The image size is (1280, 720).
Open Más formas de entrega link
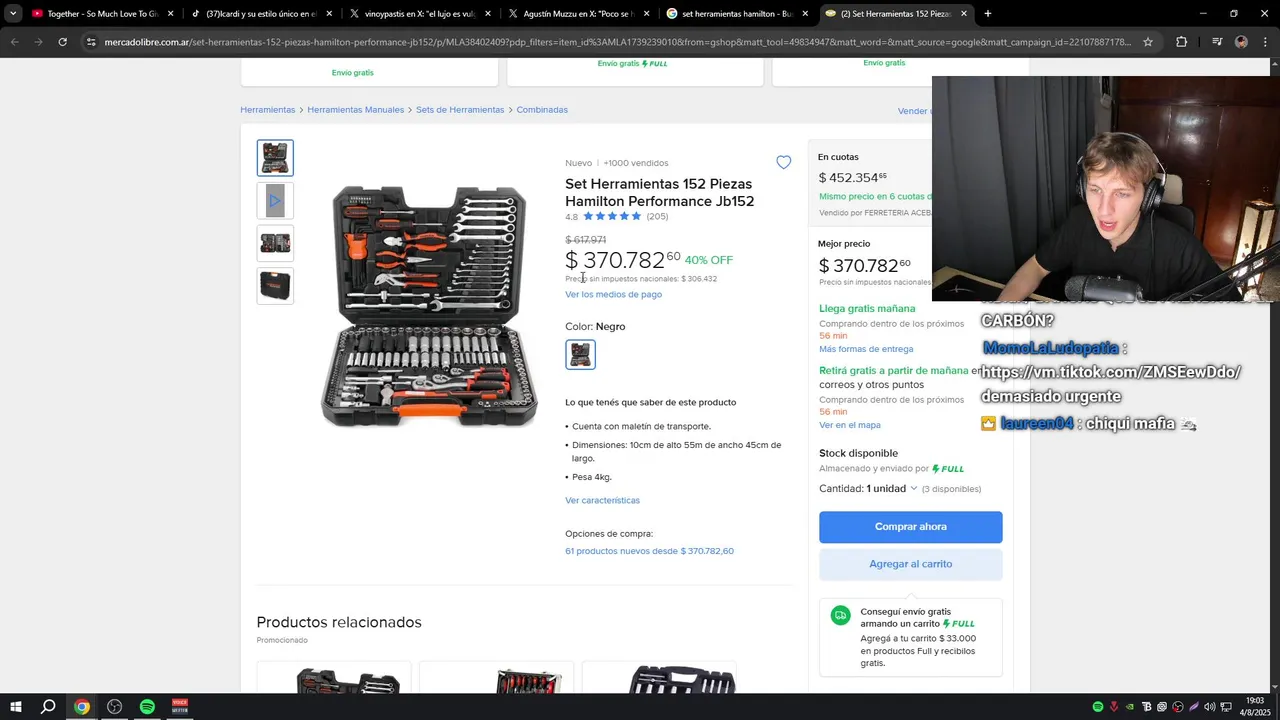[x=866, y=349]
